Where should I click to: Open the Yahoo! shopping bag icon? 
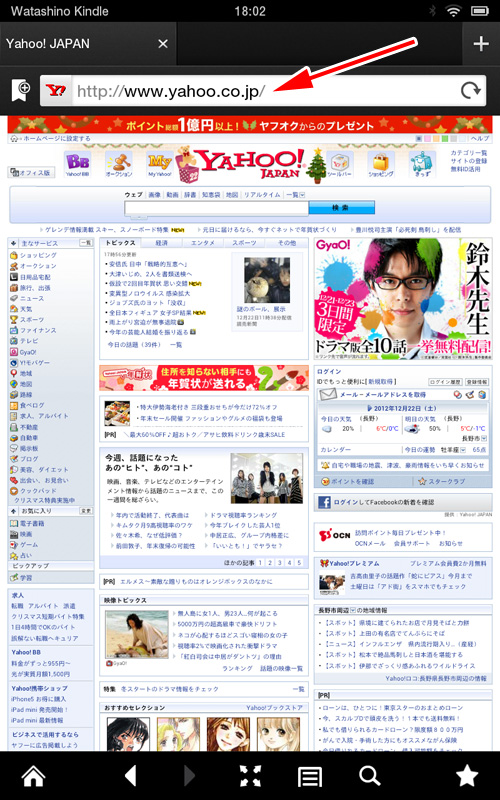click(380, 164)
